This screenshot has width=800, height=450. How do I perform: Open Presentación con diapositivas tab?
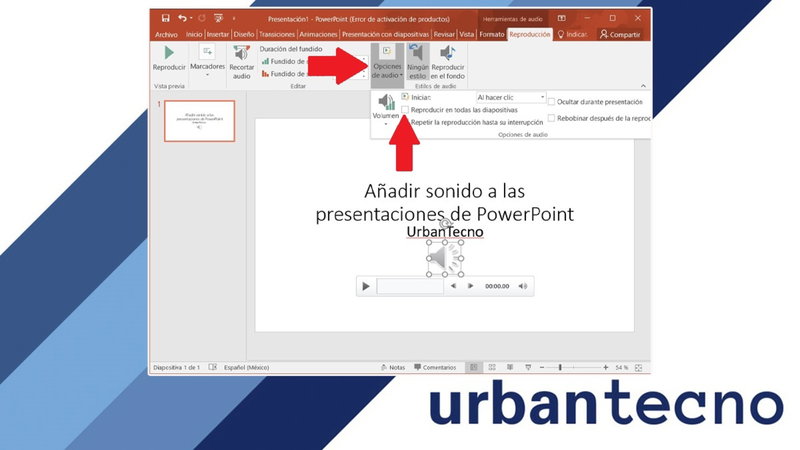click(x=385, y=35)
